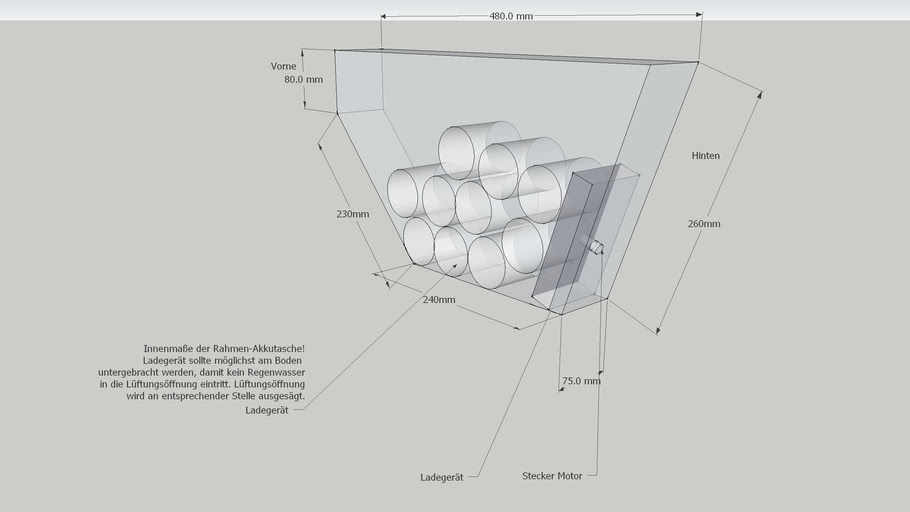Click the Ladegerät label under the note paragraph

pos(266,410)
